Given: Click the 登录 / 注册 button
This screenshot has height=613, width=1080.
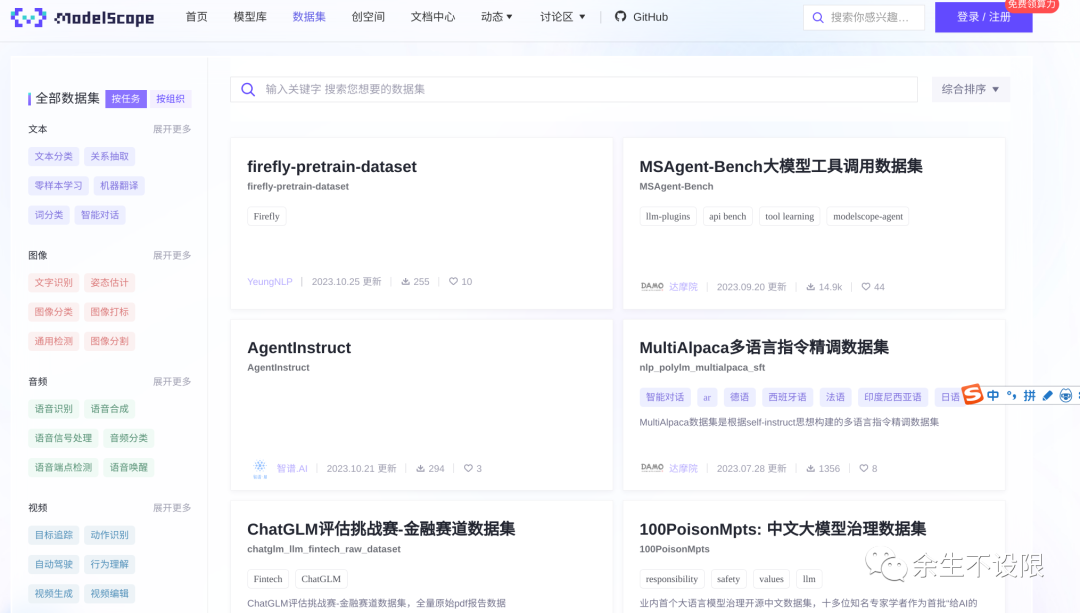Looking at the screenshot, I should 984,17.
